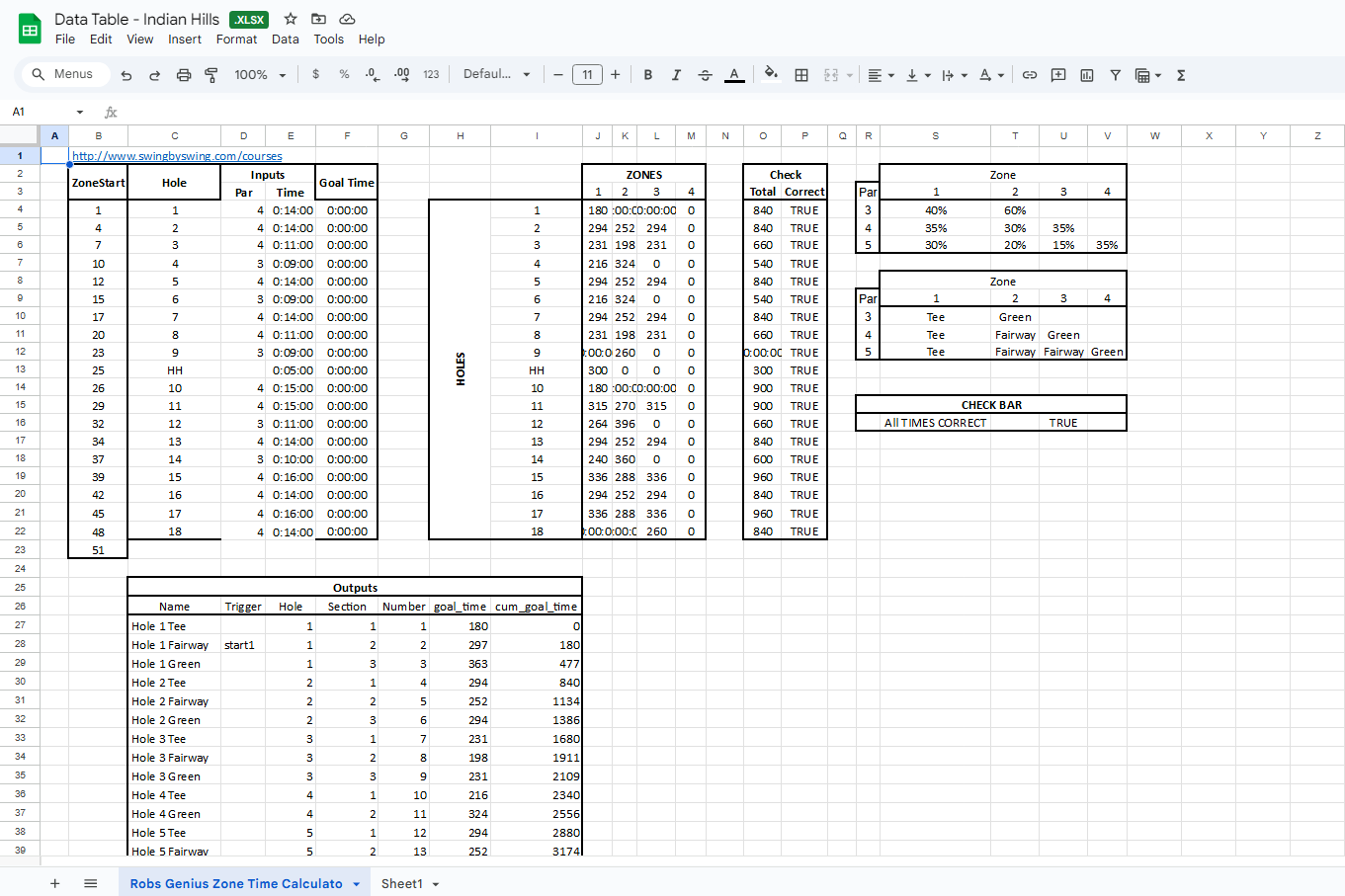Screen dimensions: 1345x896
Task: Open the functions sigma icon
Action: coord(1181,75)
